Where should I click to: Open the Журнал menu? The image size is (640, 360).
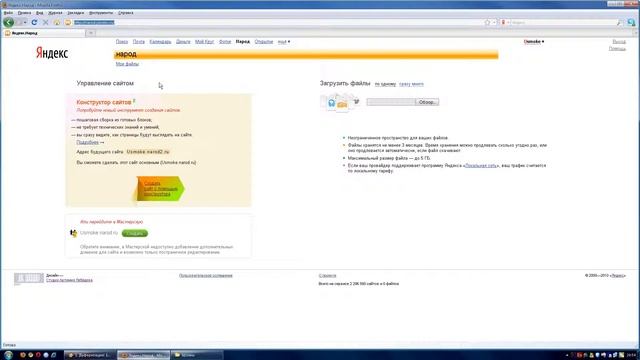pos(55,13)
